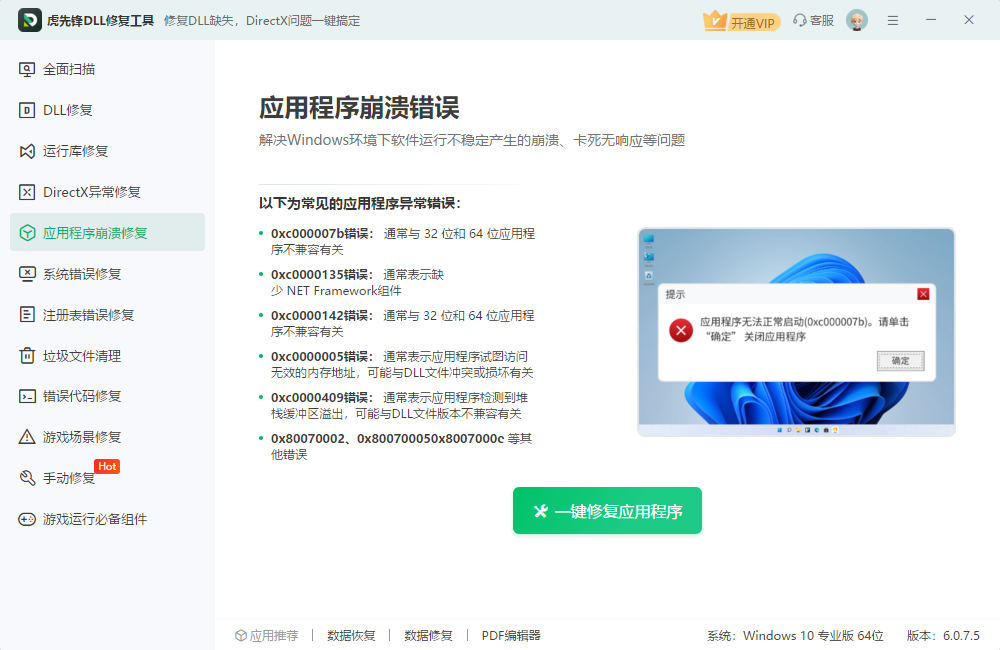This screenshot has height=650, width=1000.
Task: Open the user avatar profile
Action: 857,20
